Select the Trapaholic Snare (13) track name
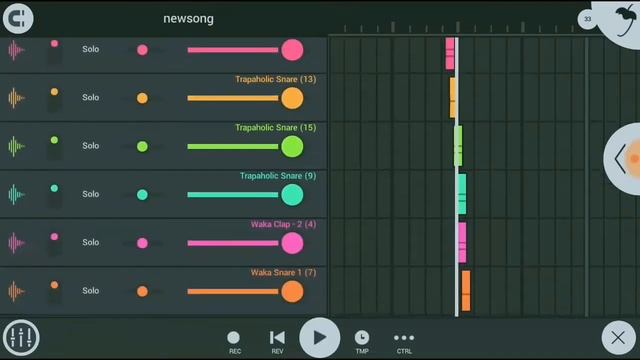 [276, 79]
